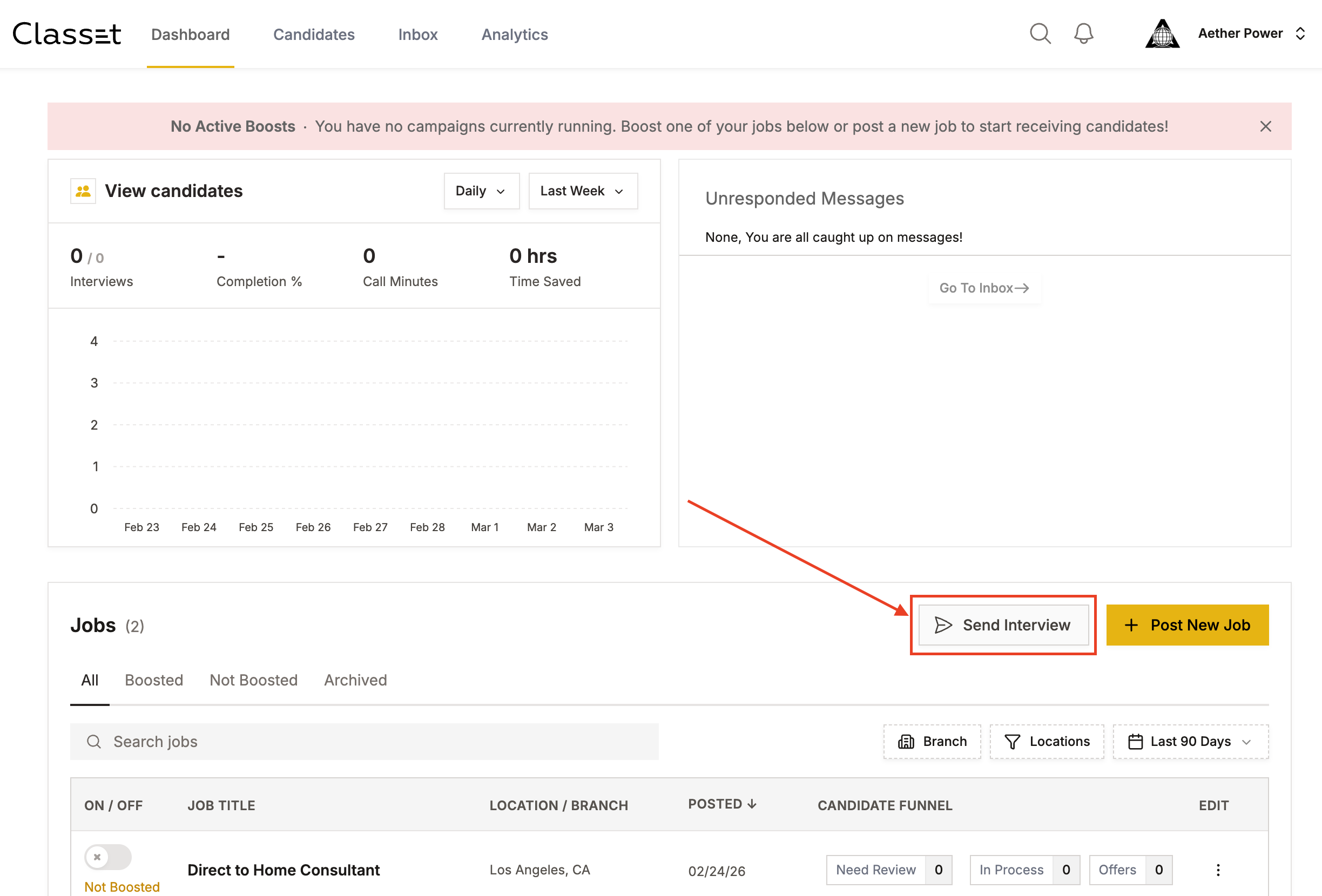Click the Post New Job button

click(1187, 625)
